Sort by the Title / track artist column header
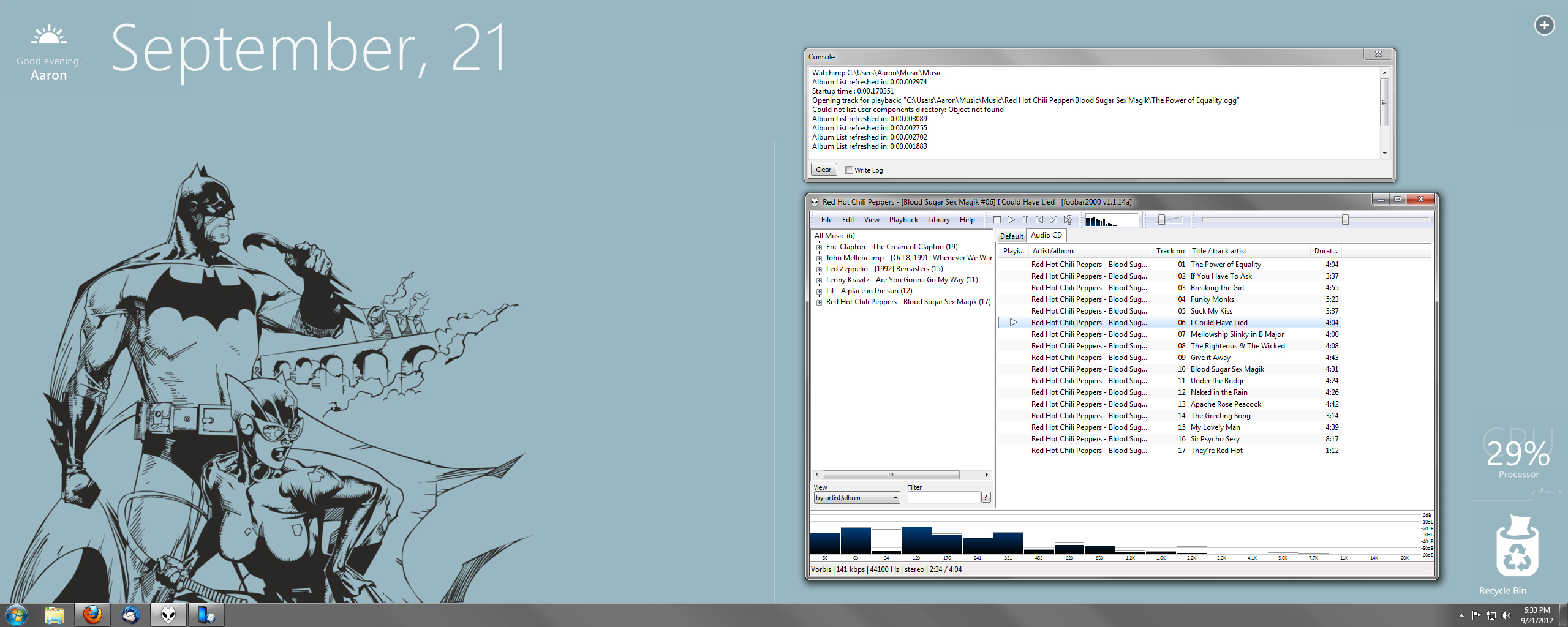 point(1249,251)
